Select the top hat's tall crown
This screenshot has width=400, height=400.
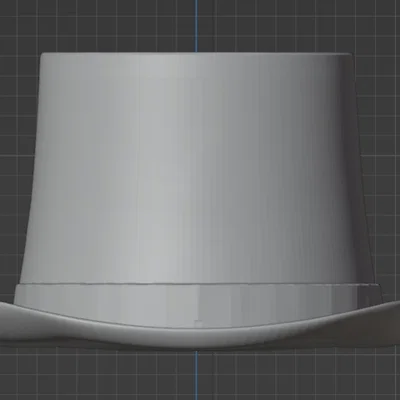(x=197, y=168)
